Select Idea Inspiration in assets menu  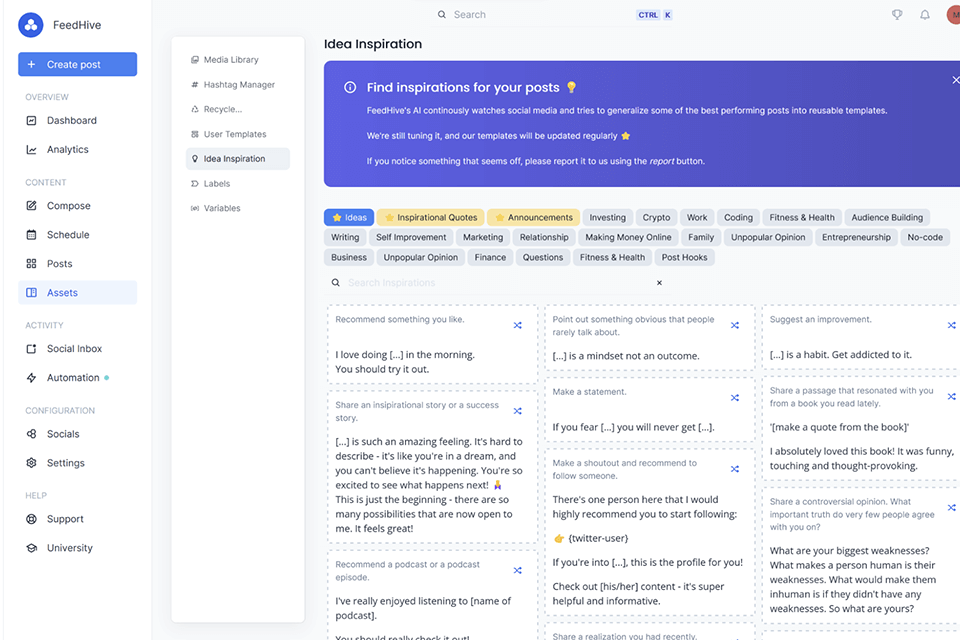238,159
